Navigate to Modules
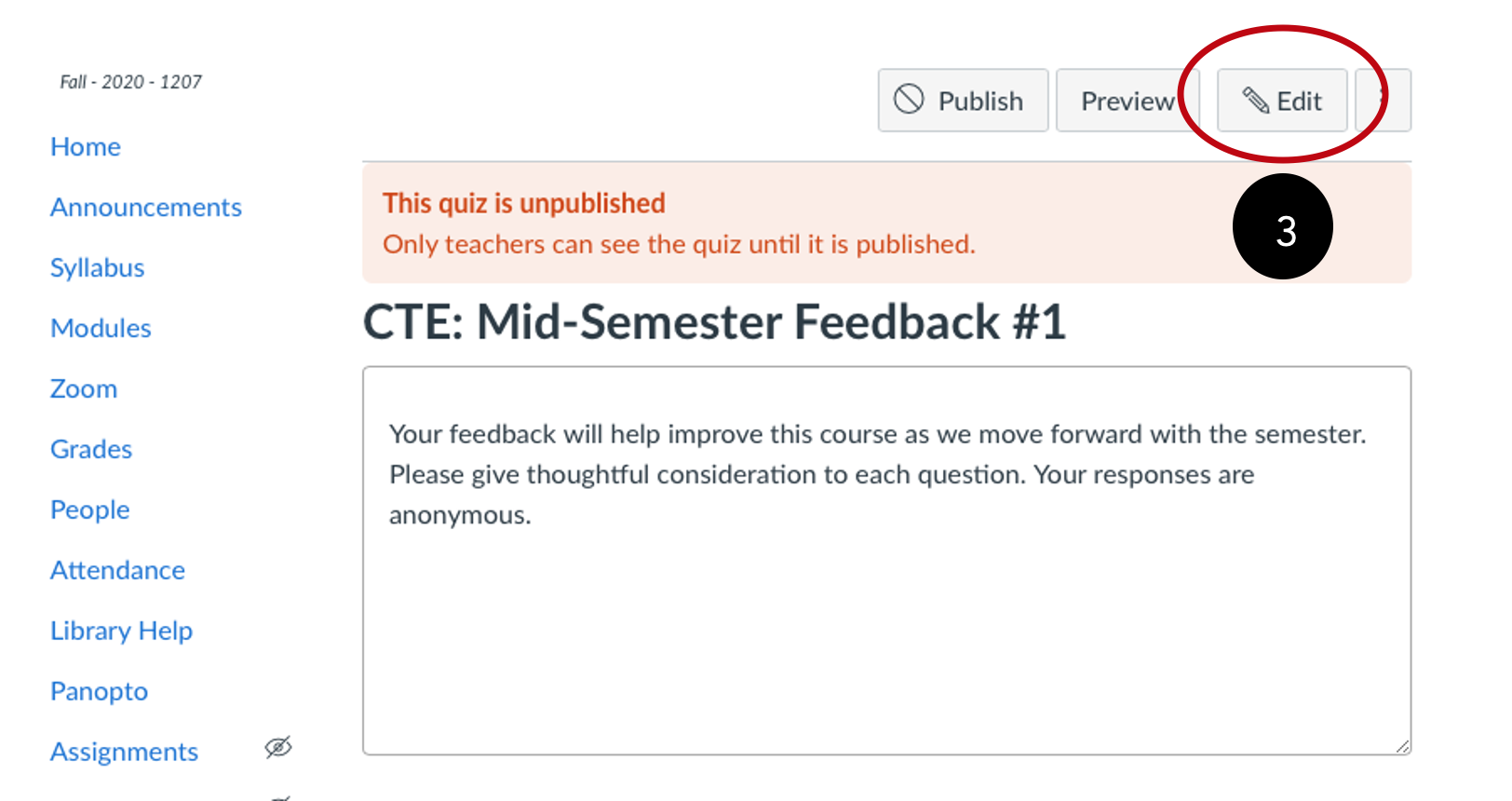1512x801 pixels. pos(101,328)
